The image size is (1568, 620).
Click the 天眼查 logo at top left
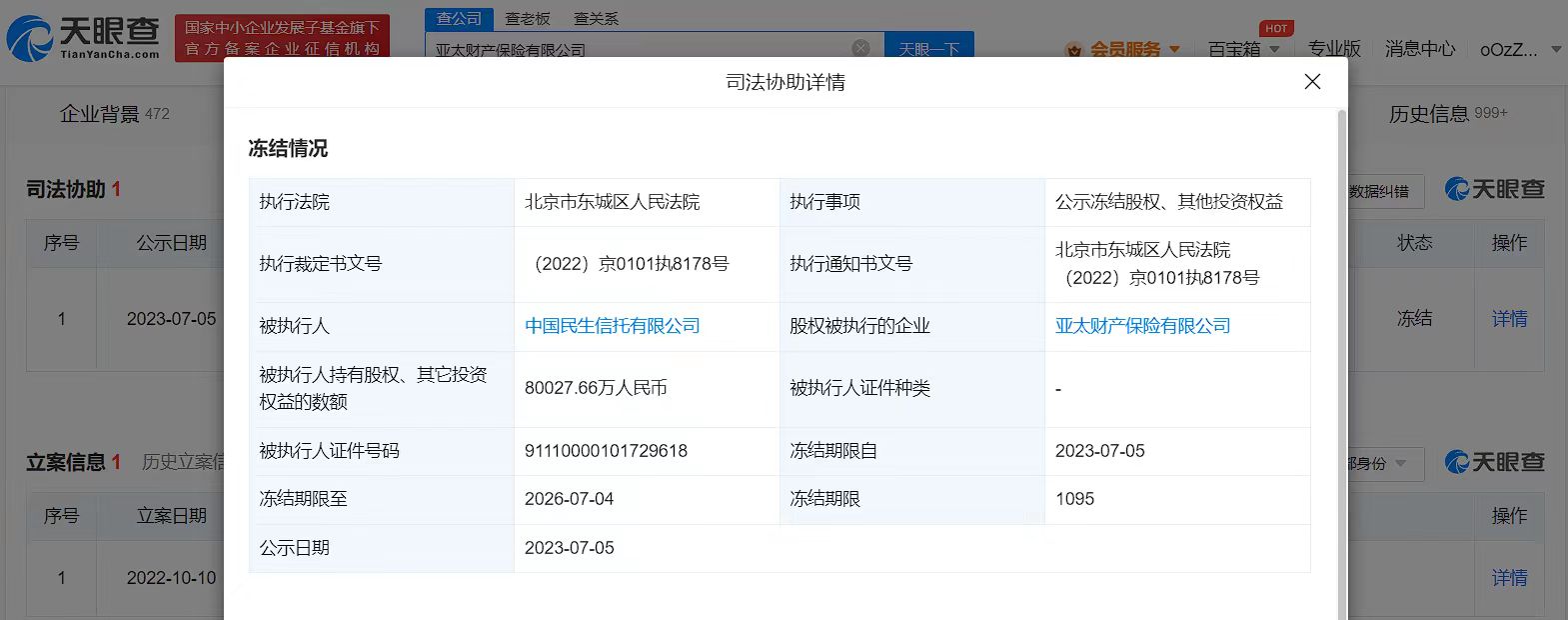click(83, 37)
